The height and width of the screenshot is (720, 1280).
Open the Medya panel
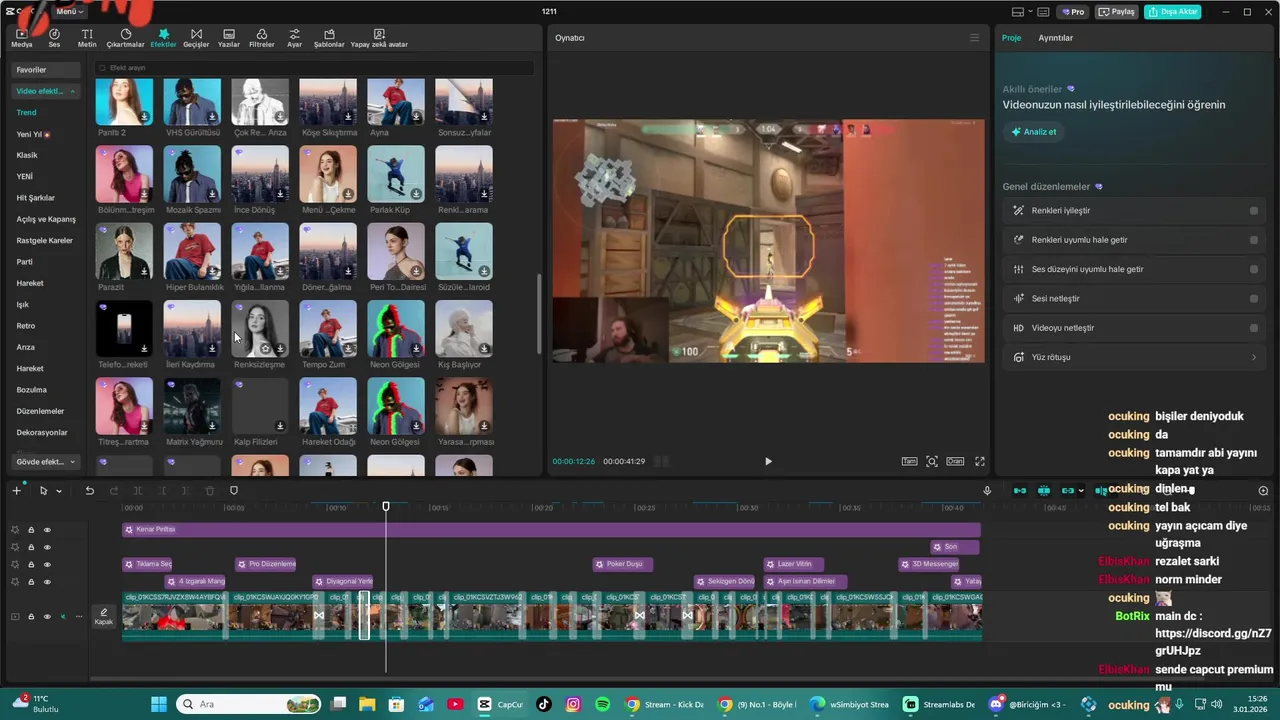pyautogui.click(x=21, y=38)
